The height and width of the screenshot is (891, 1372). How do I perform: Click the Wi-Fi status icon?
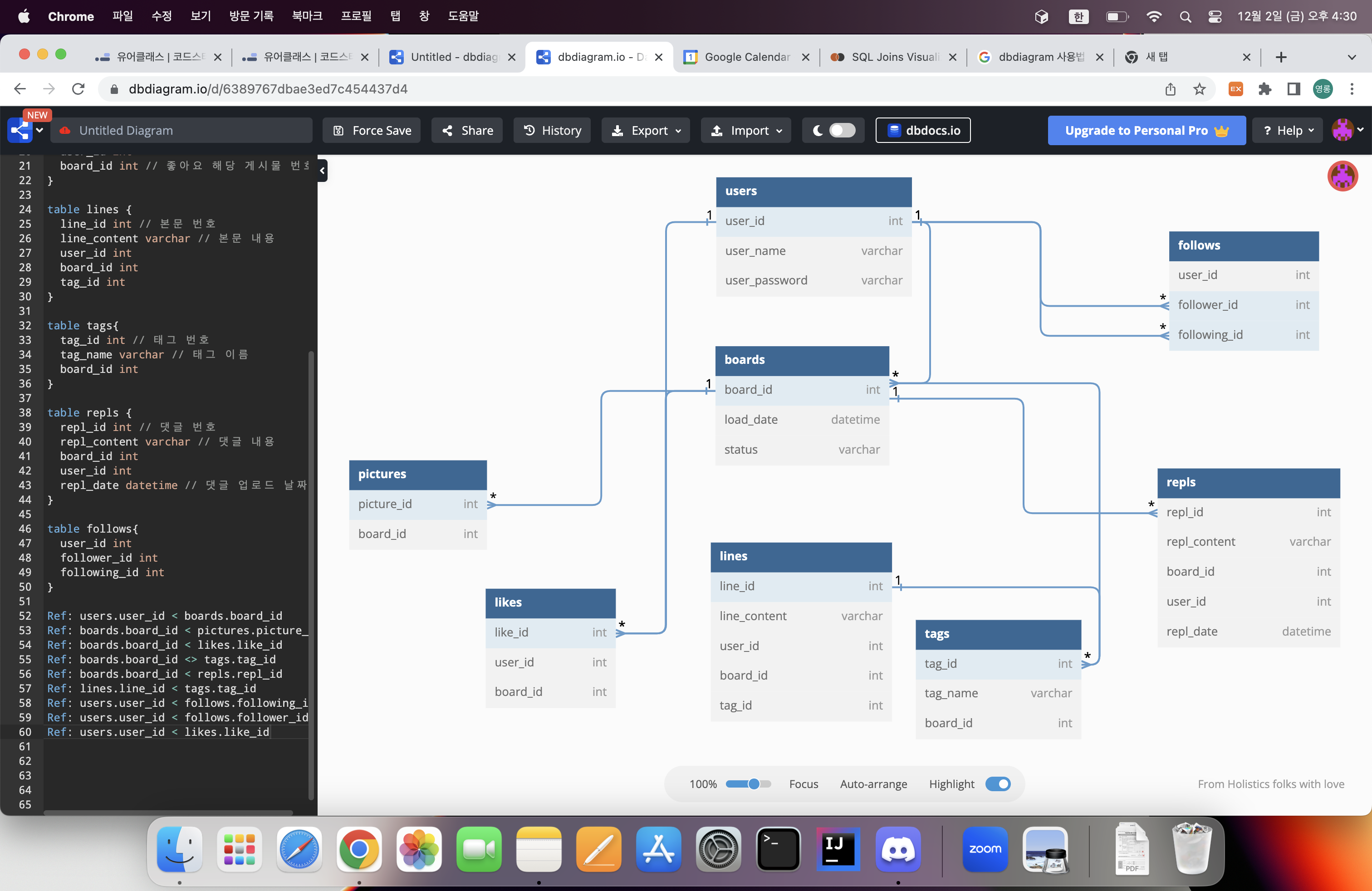1154,17
